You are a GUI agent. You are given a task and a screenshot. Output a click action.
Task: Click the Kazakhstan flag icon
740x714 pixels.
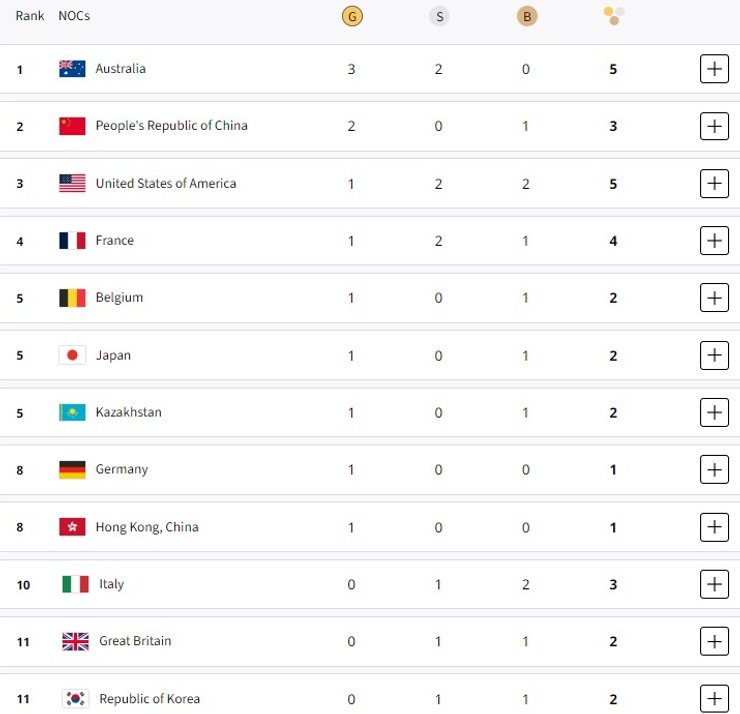[x=72, y=412]
